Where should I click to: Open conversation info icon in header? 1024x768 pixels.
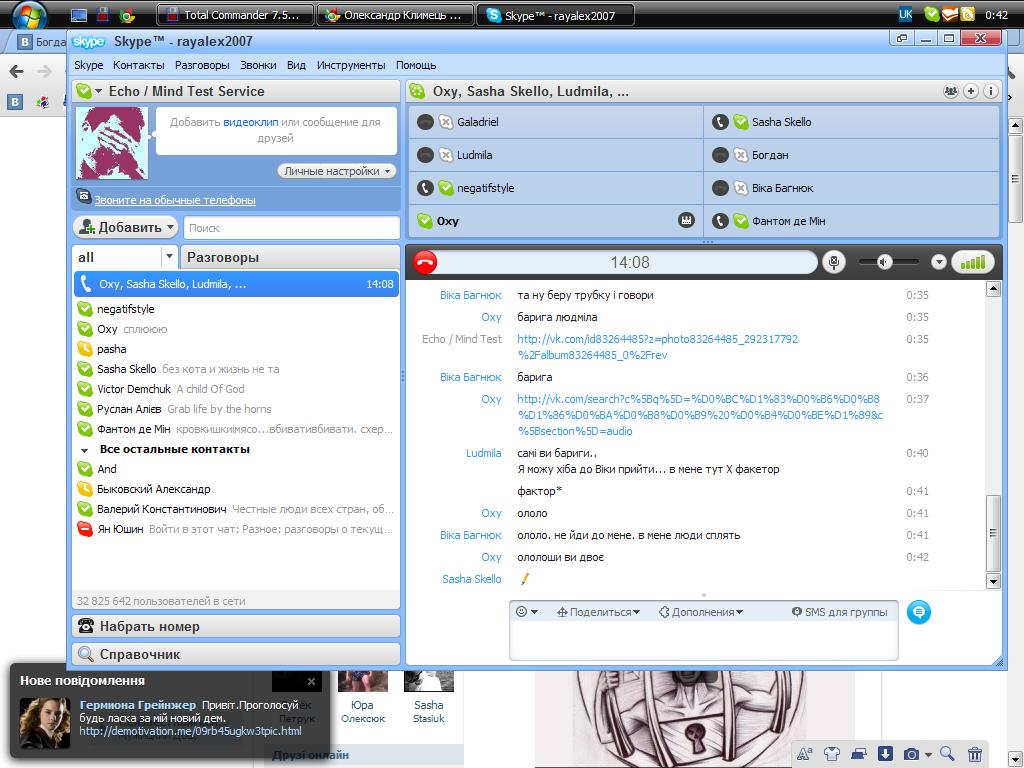point(991,91)
